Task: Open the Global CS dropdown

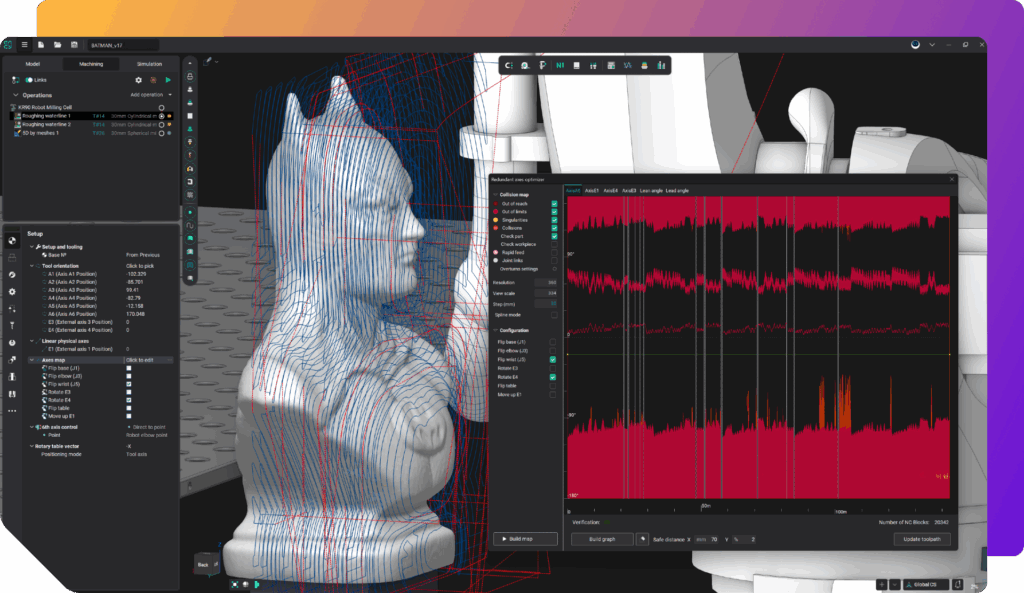Action: [x=929, y=584]
